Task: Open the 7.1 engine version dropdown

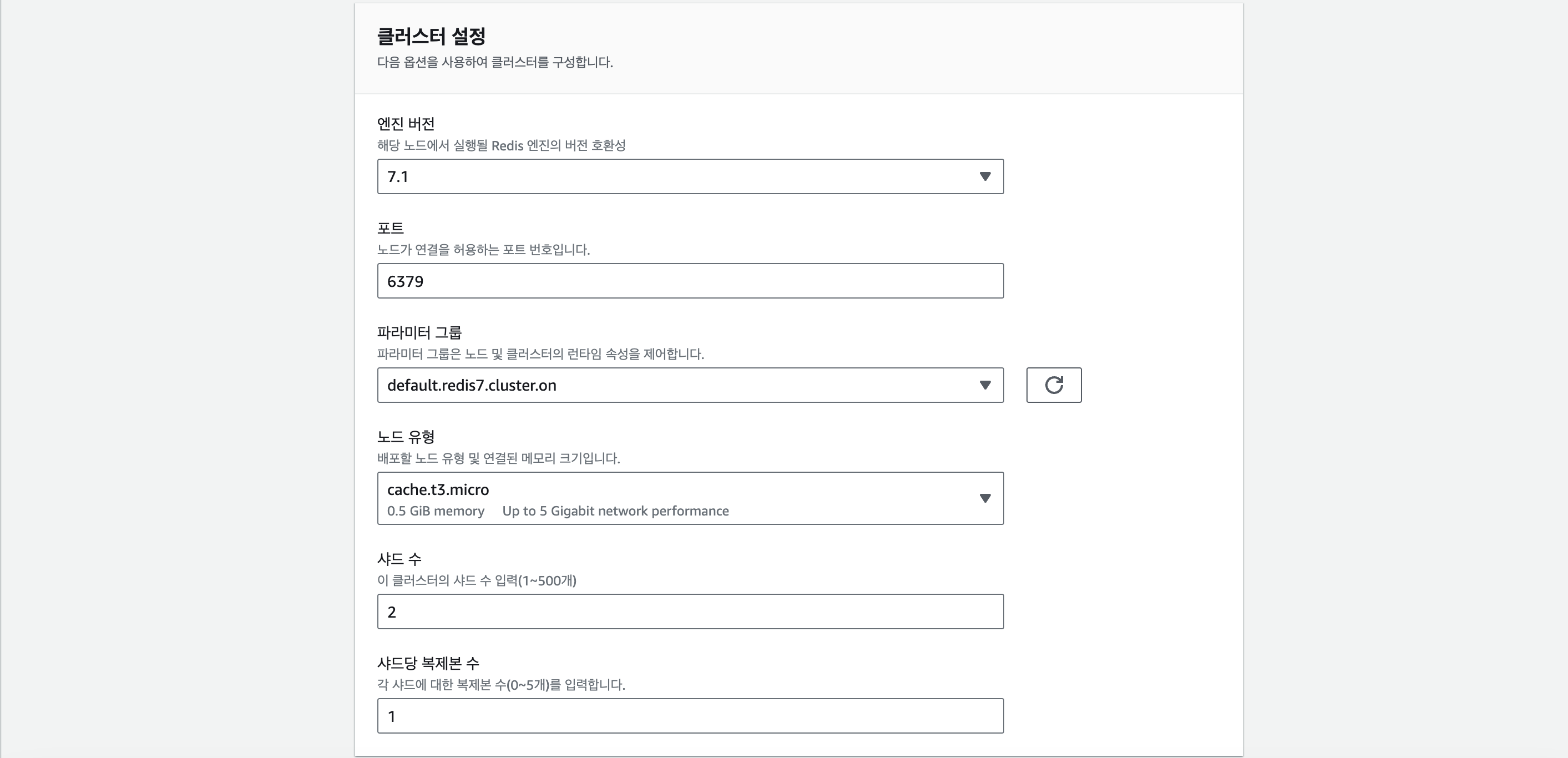Action: click(670, 176)
